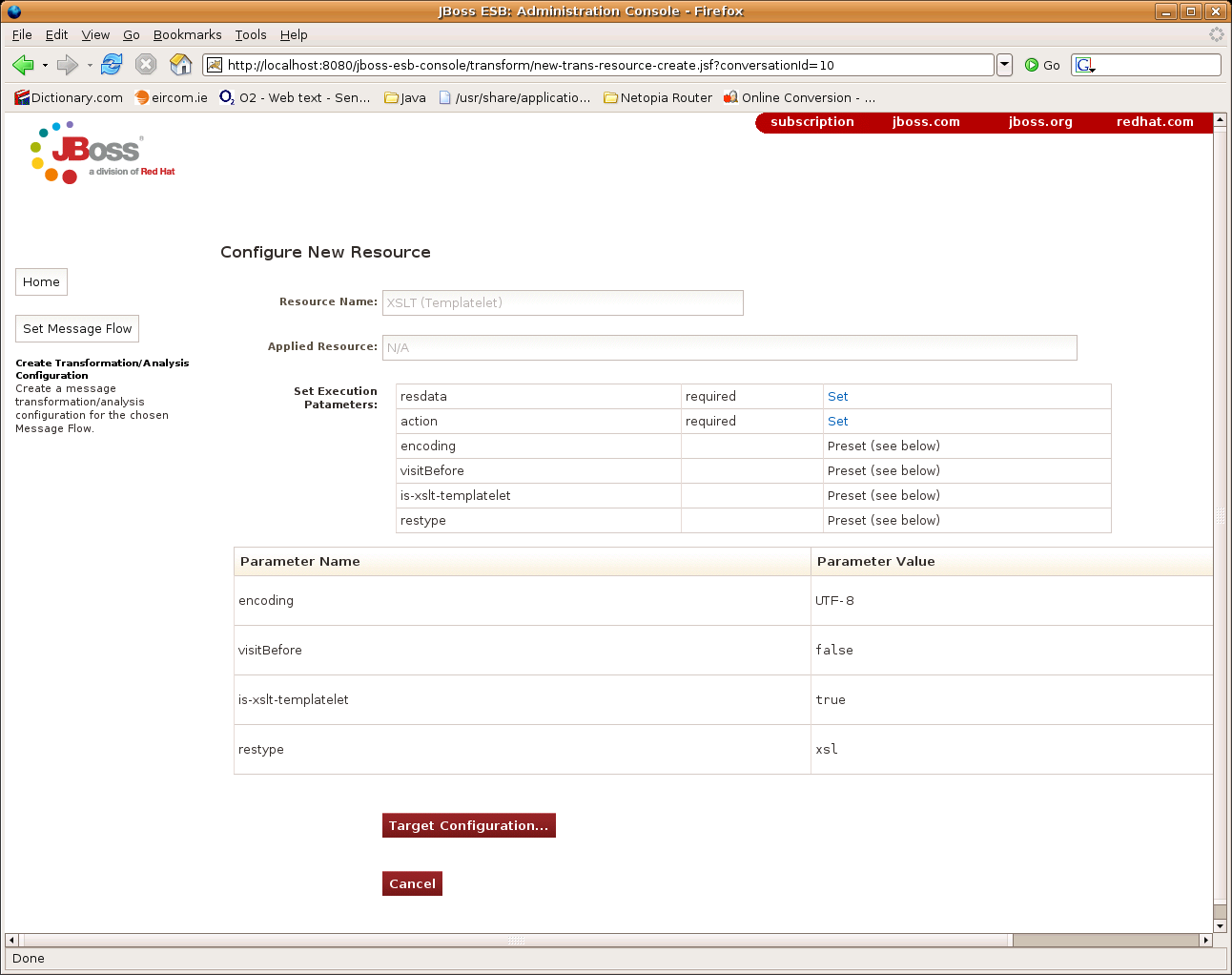
Task: Click Set link for resdata
Action: [x=837, y=397]
